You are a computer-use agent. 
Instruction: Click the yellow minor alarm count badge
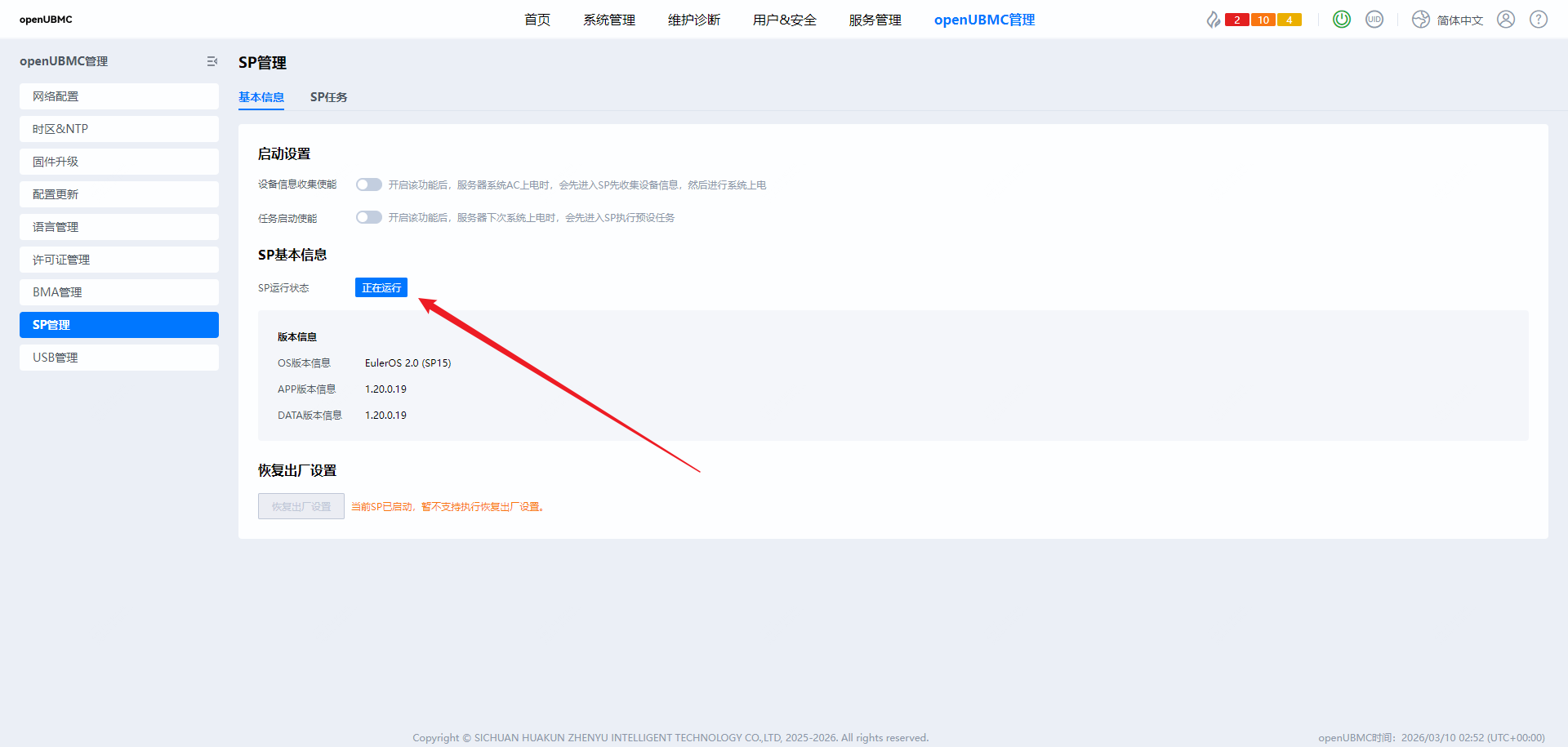(x=1290, y=20)
